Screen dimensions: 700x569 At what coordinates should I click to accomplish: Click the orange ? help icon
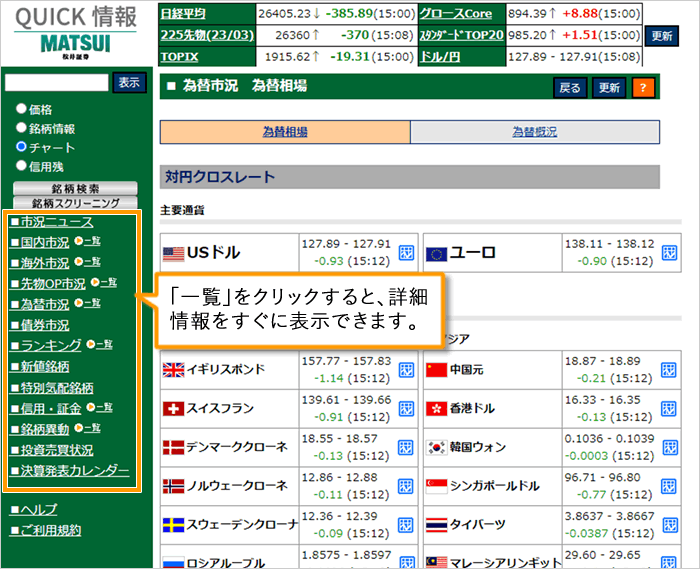pyautogui.click(x=643, y=87)
